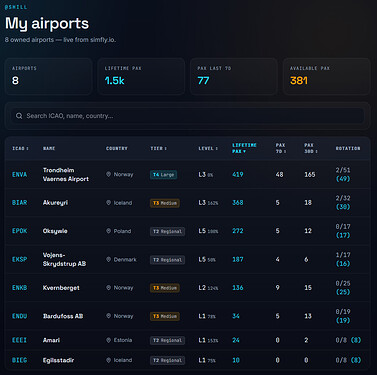Click T4 Large tier badge for ENVA
The image size is (377, 375).
(163, 175)
